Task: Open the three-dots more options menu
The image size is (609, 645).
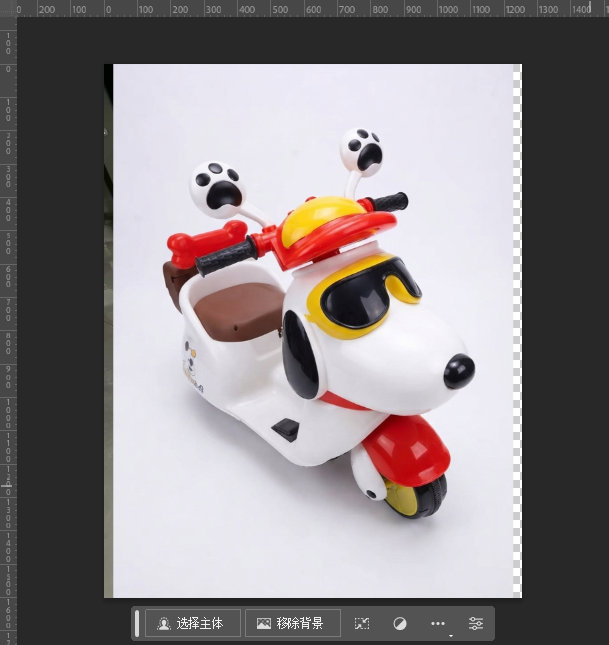Action: [438, 624]
